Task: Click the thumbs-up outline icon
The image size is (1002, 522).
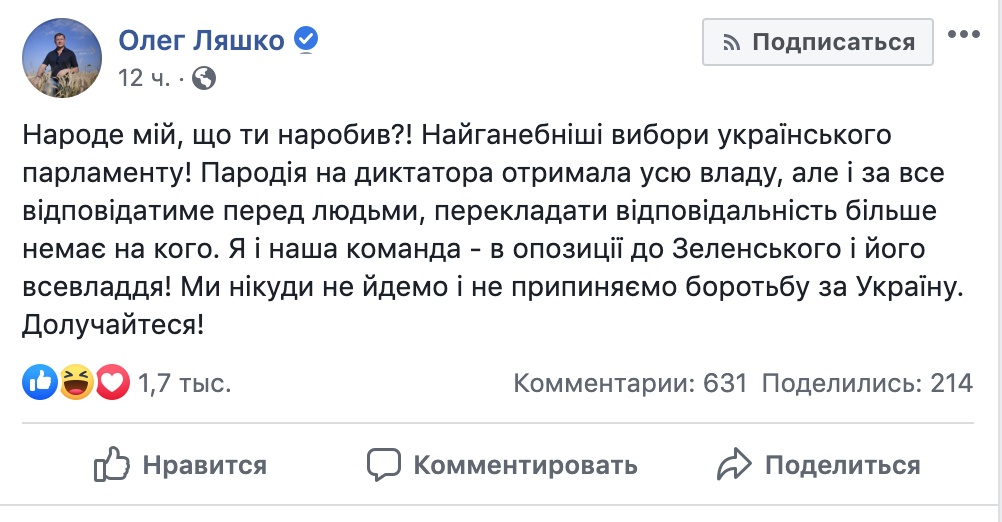Action: point(111,464)
